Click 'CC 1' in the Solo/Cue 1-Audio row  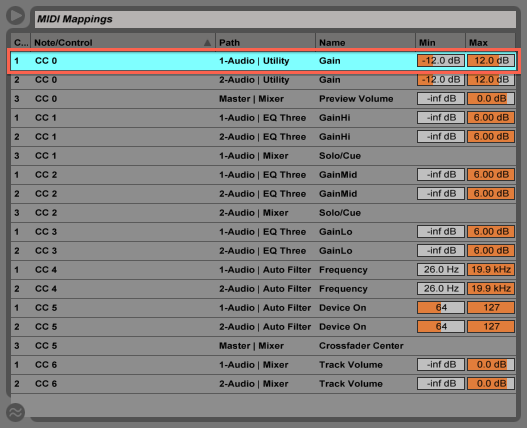[46, 156]
